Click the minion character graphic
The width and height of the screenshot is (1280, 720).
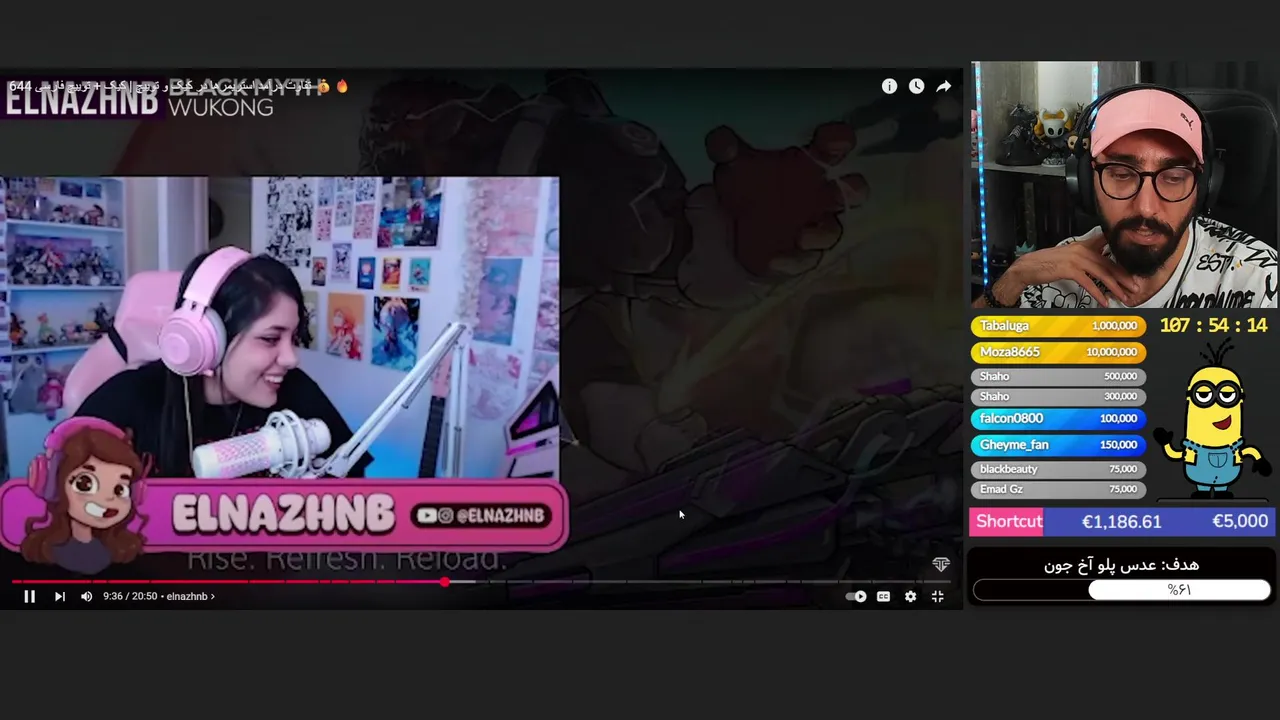click(x=1214, y=420)
